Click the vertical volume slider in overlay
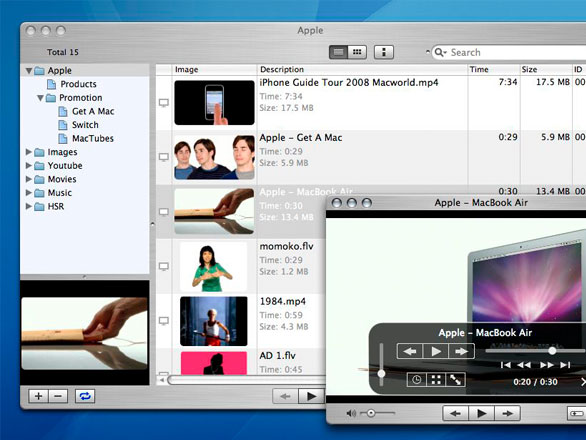The width and height of the screenshot is (586, 440). pyautogui.click(x=381, y=365)
